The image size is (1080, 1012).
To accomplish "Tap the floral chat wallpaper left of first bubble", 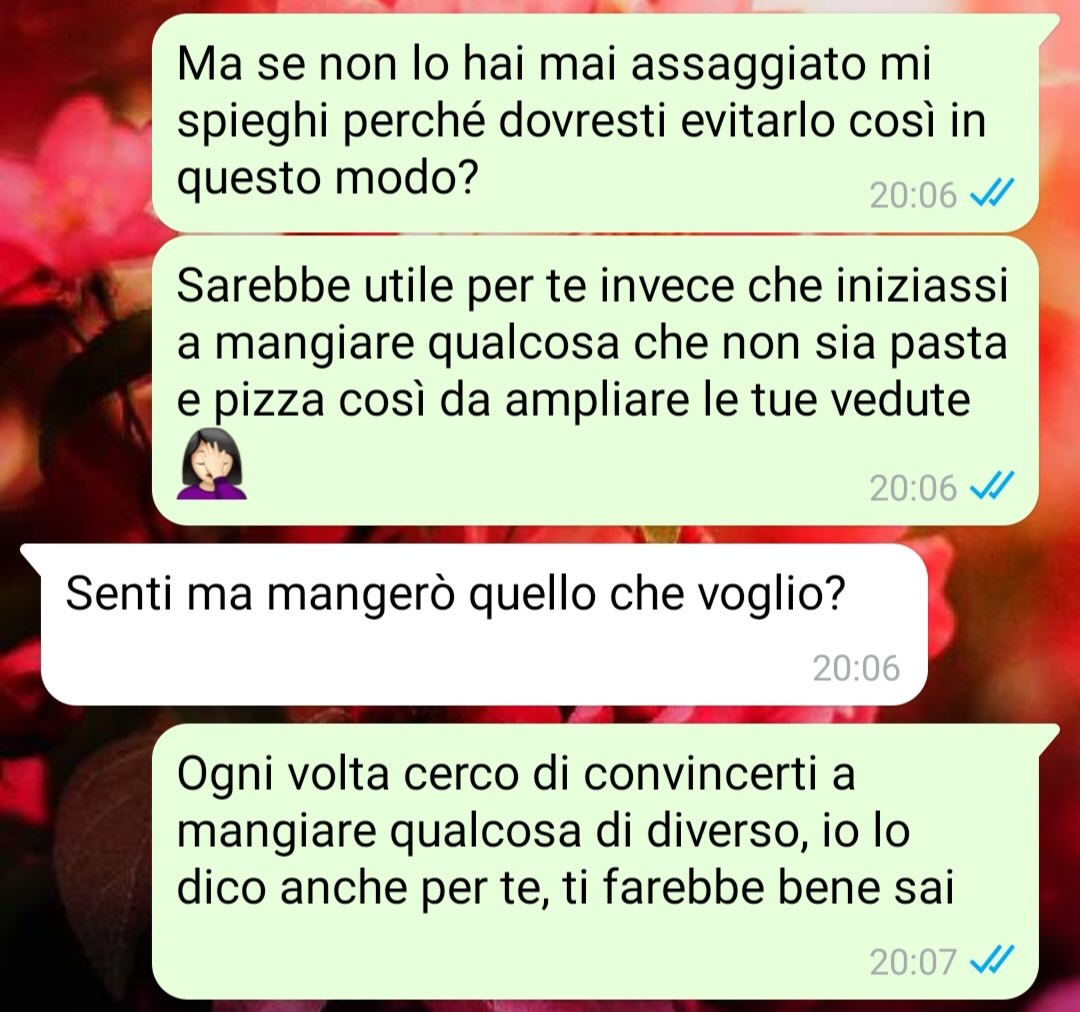I will [x=76, y=124].
